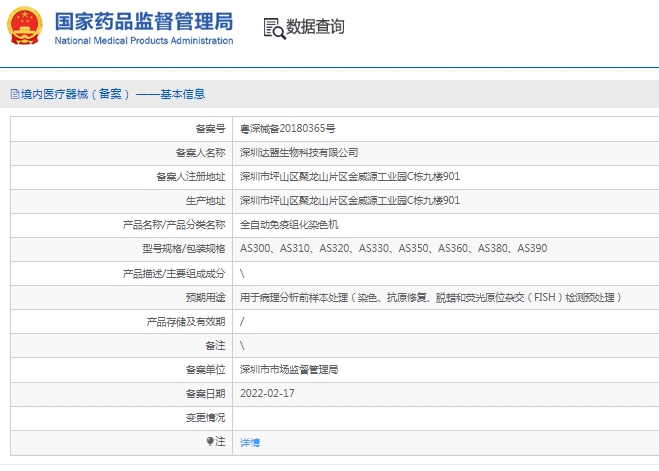Click the backslash value in 备注 row
The image size is (659, 471).
[242, 345]
